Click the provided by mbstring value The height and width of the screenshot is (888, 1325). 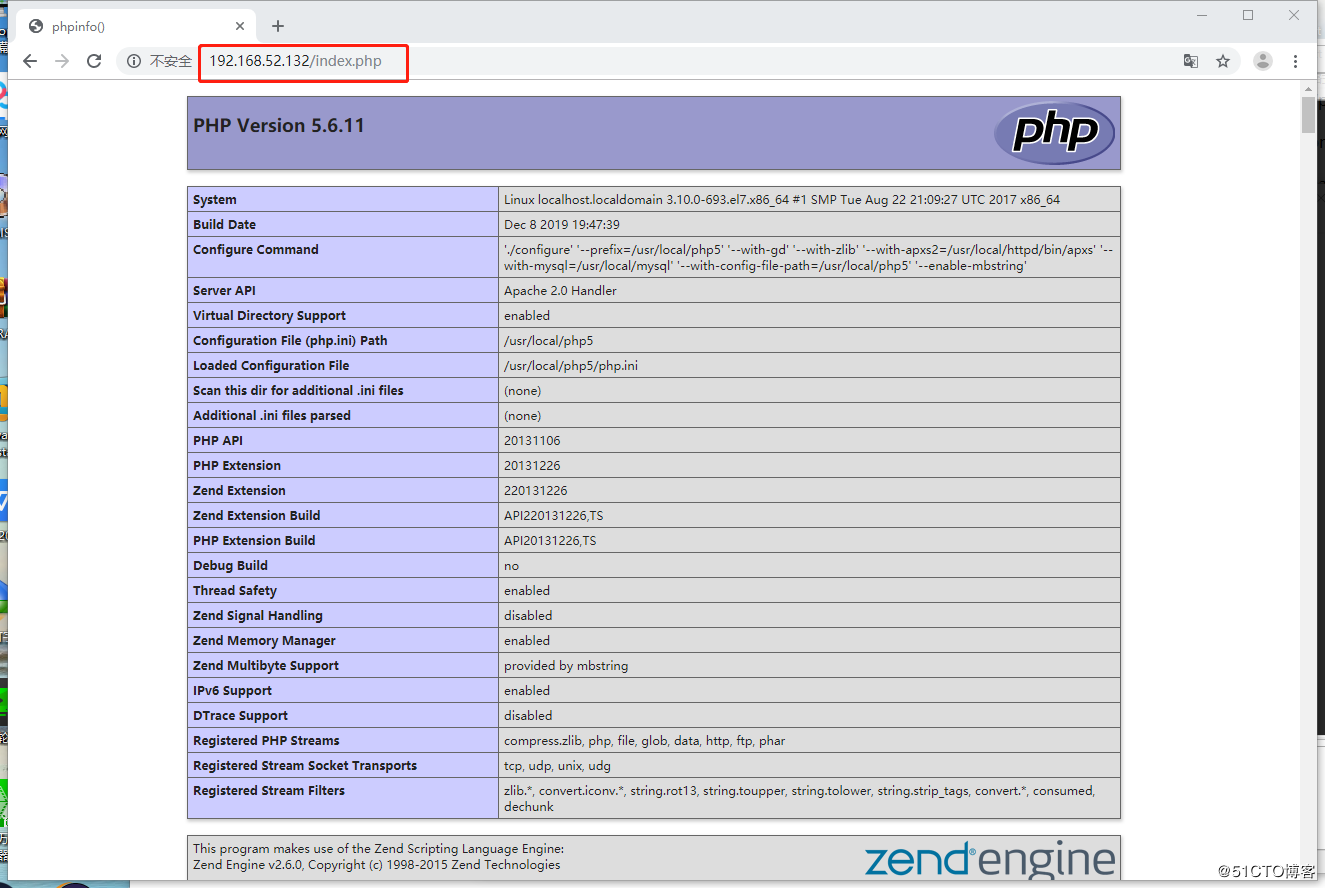pos(566,666)
